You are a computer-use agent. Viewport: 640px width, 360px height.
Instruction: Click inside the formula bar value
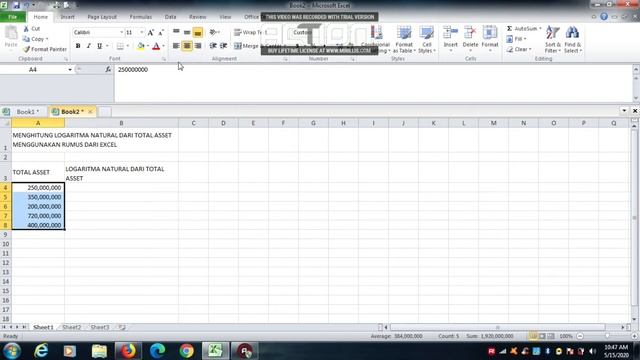pyautogui.click(x=133, y=70)
